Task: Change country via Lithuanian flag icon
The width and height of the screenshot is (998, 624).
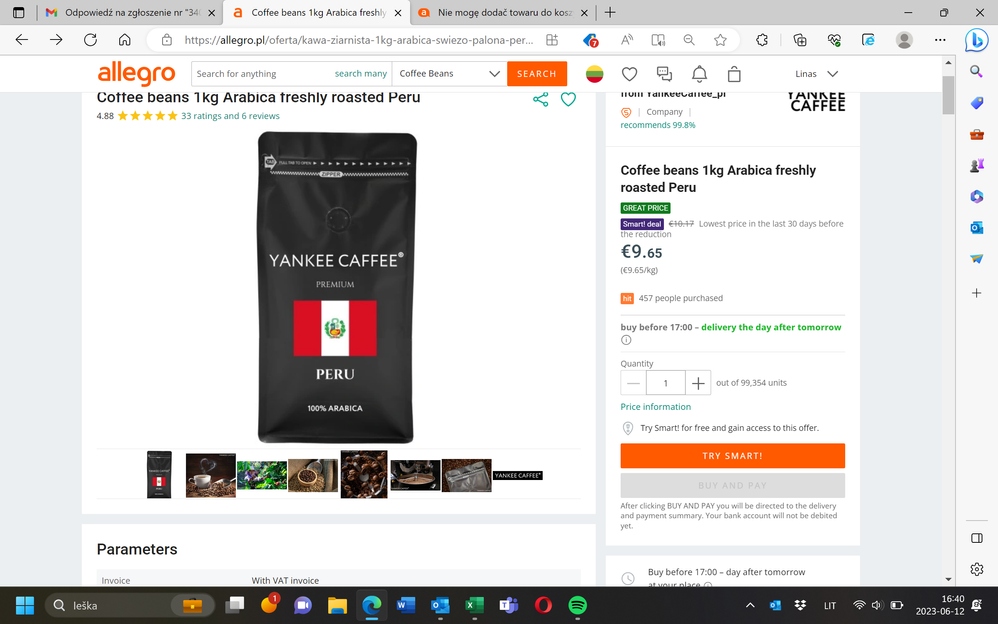Action: pyautogui.click(x=594, y=74)
